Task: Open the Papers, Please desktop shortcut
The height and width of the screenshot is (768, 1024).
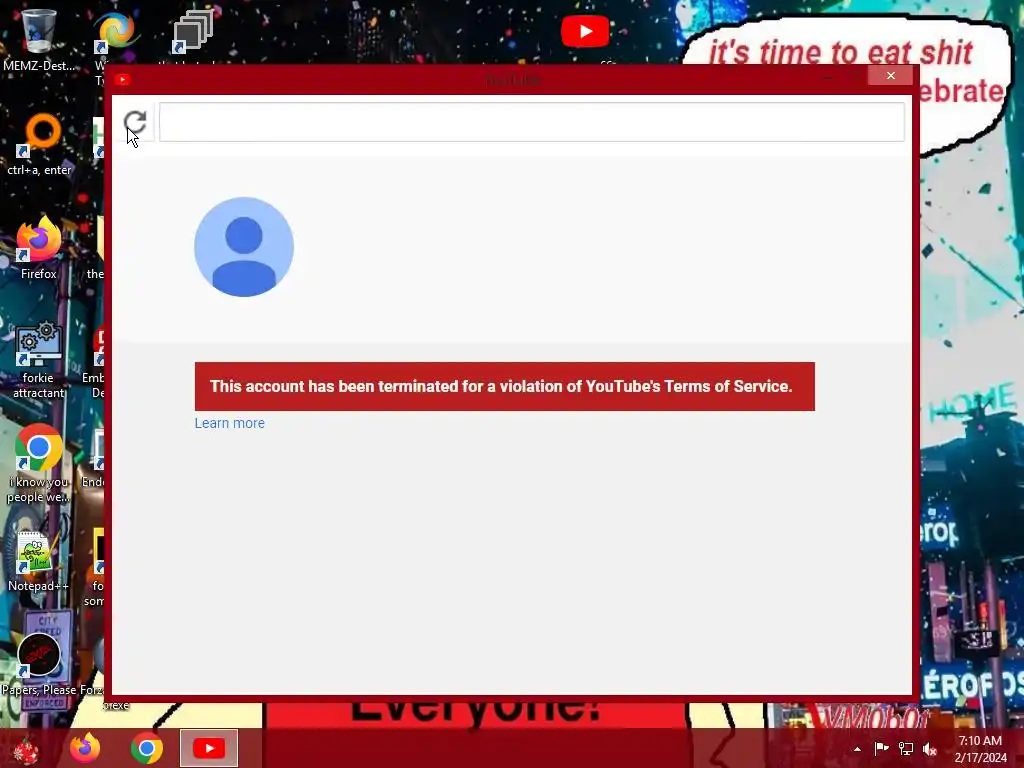Action: (39, 663)
